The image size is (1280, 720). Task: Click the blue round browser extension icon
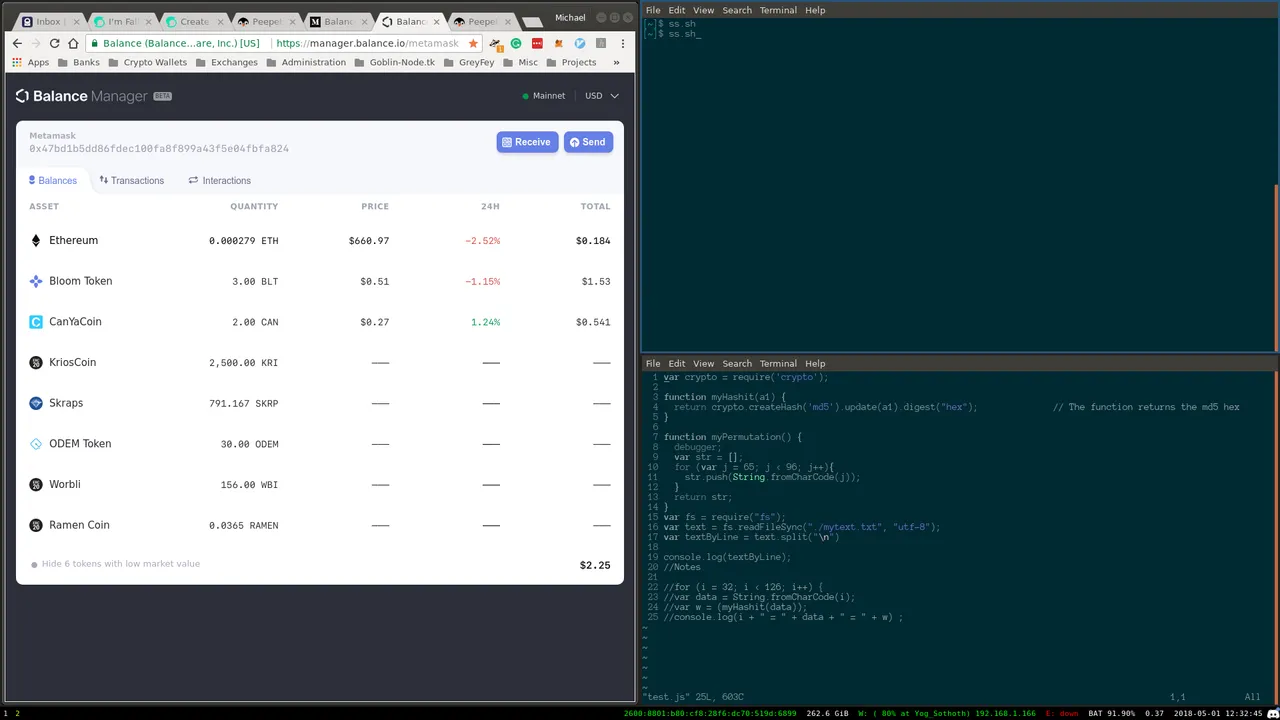580,43
